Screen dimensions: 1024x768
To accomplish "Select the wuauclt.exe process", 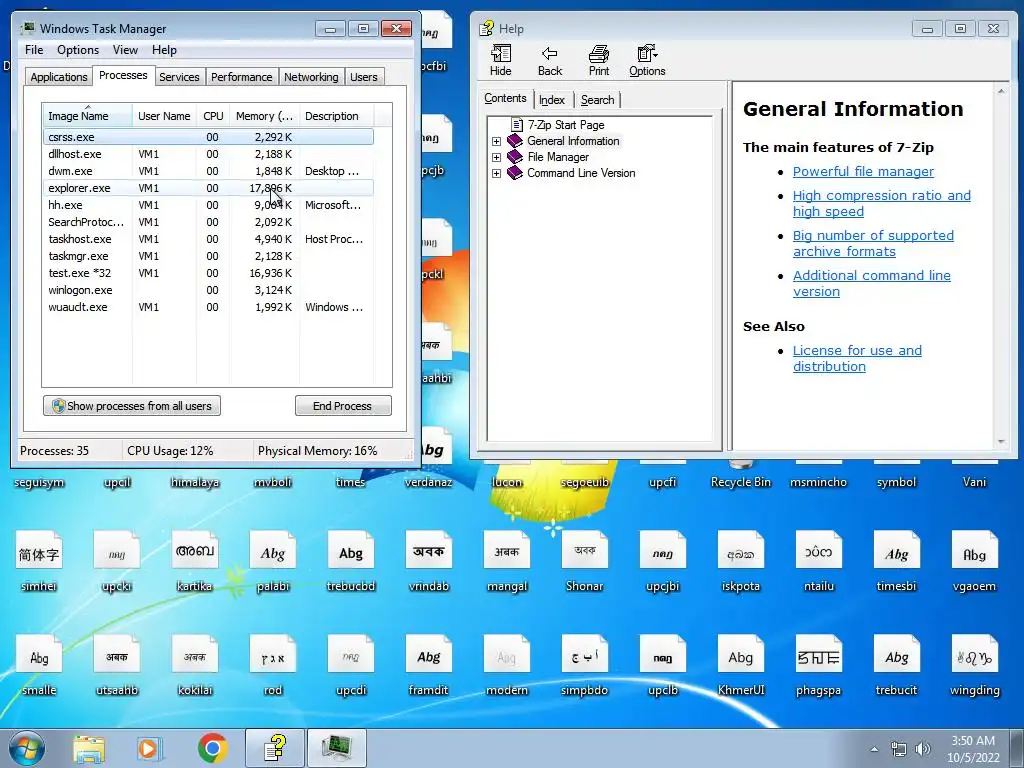I will (208, 307).
